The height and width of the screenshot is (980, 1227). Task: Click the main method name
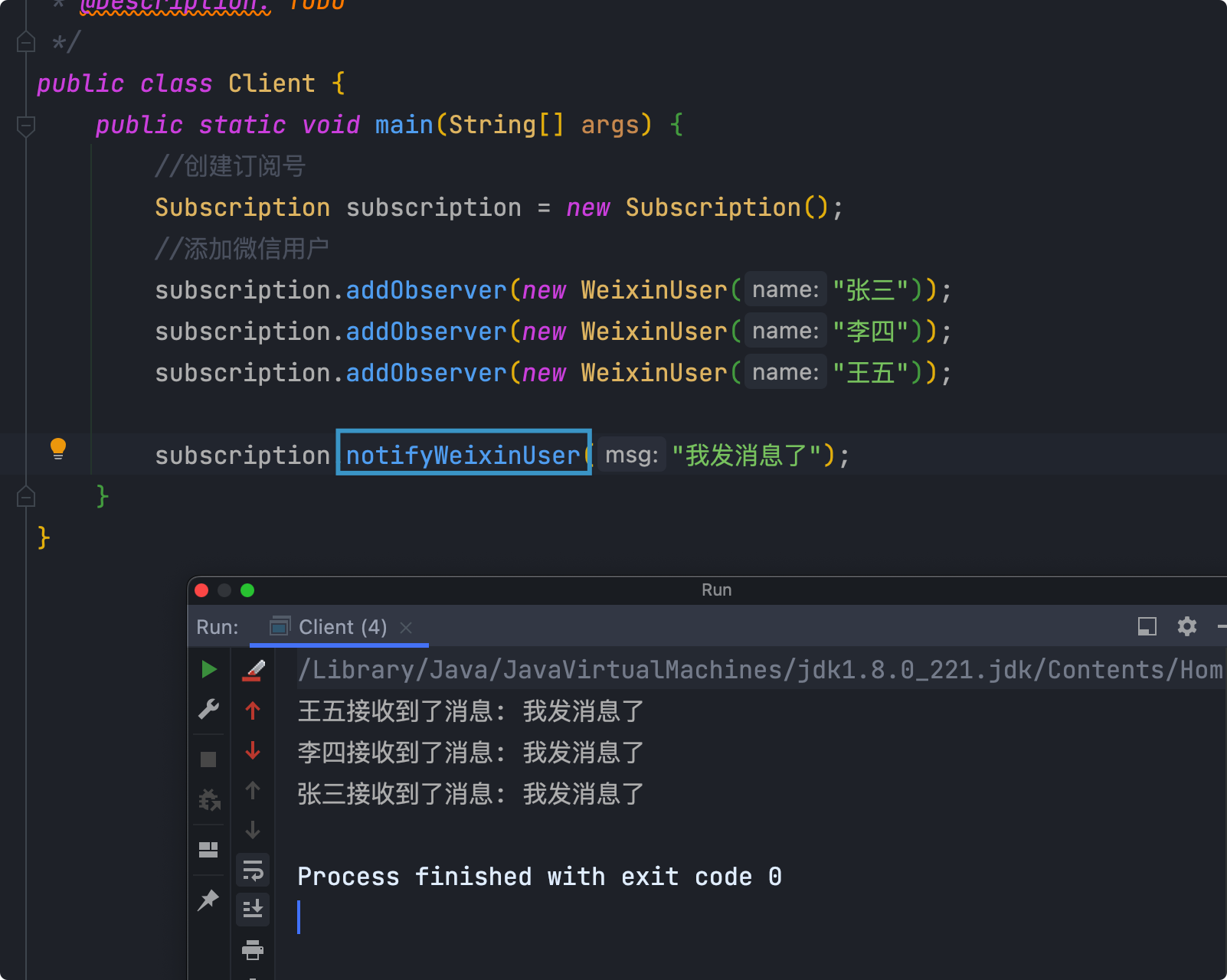(404, 124)
